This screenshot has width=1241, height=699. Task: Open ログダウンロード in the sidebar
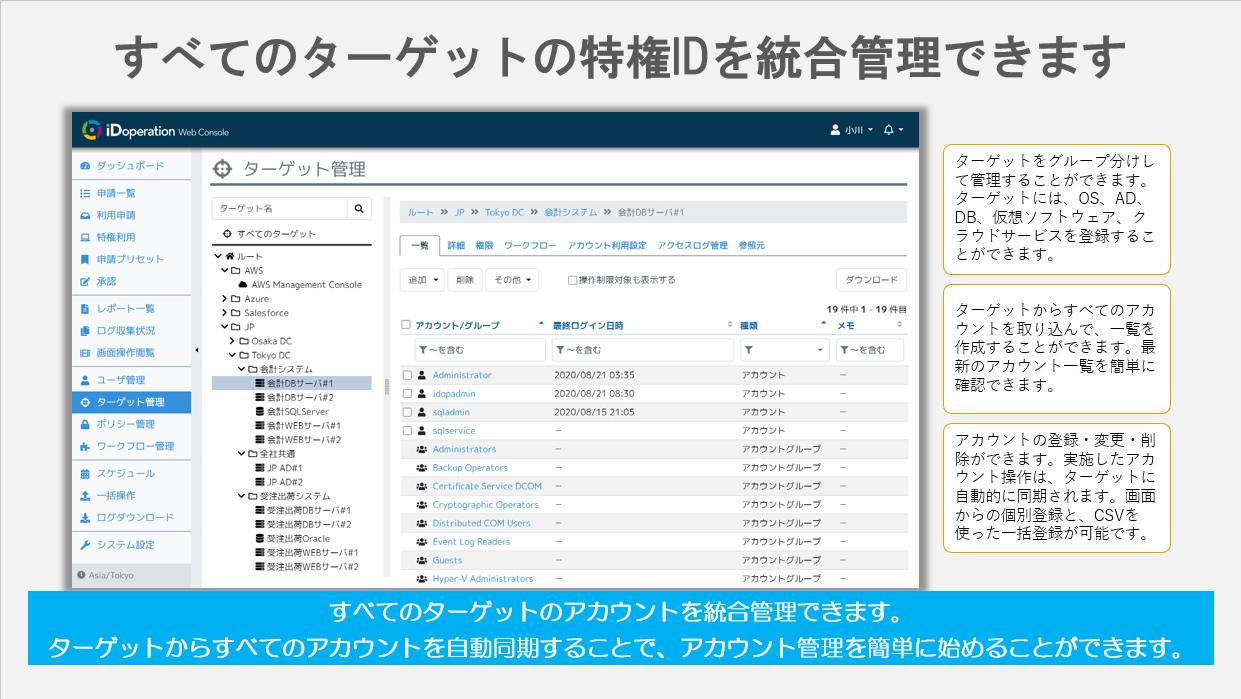point(134,517)
